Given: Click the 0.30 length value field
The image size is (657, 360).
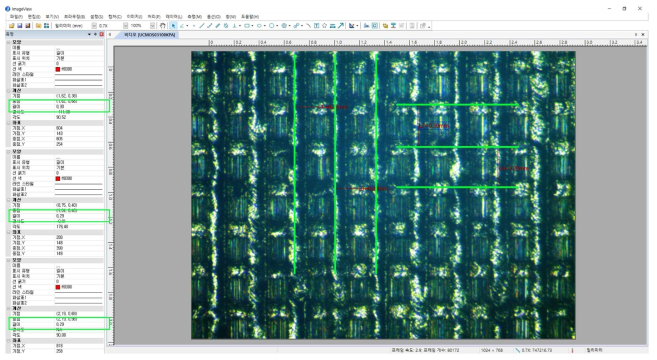Looking at the screenshot, I should pos(79,106).
